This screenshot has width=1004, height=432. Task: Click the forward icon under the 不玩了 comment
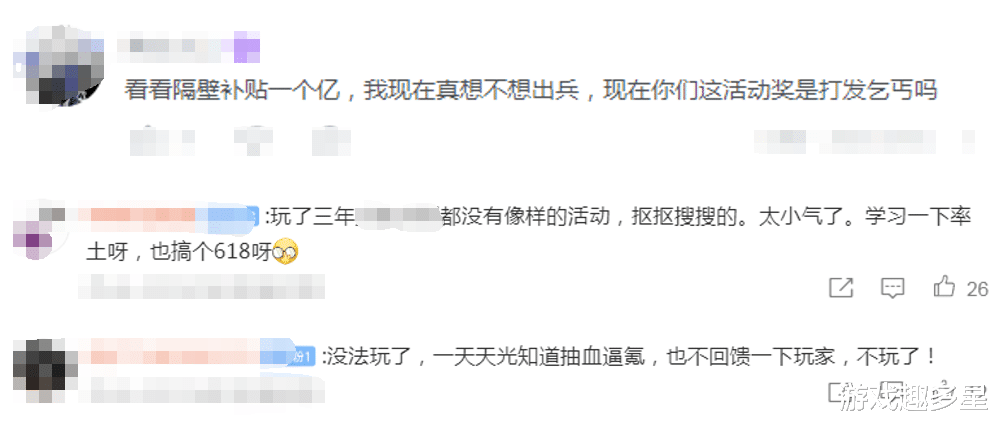841,392
